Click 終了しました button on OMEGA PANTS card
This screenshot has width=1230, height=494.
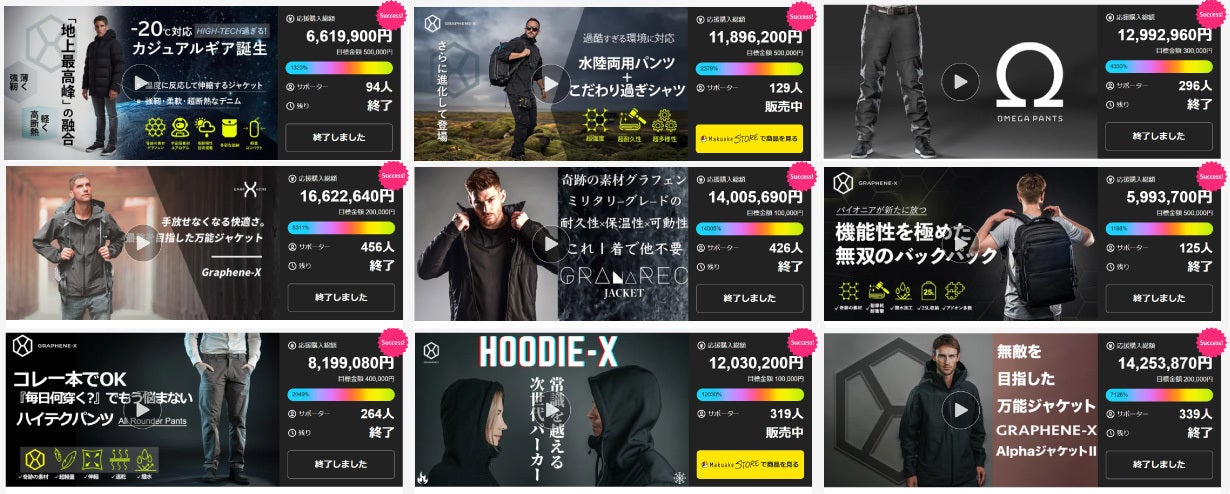[x=1158, y=137]
